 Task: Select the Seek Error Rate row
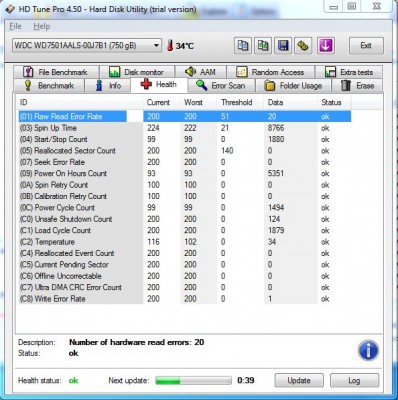click(x=185, y=162)
